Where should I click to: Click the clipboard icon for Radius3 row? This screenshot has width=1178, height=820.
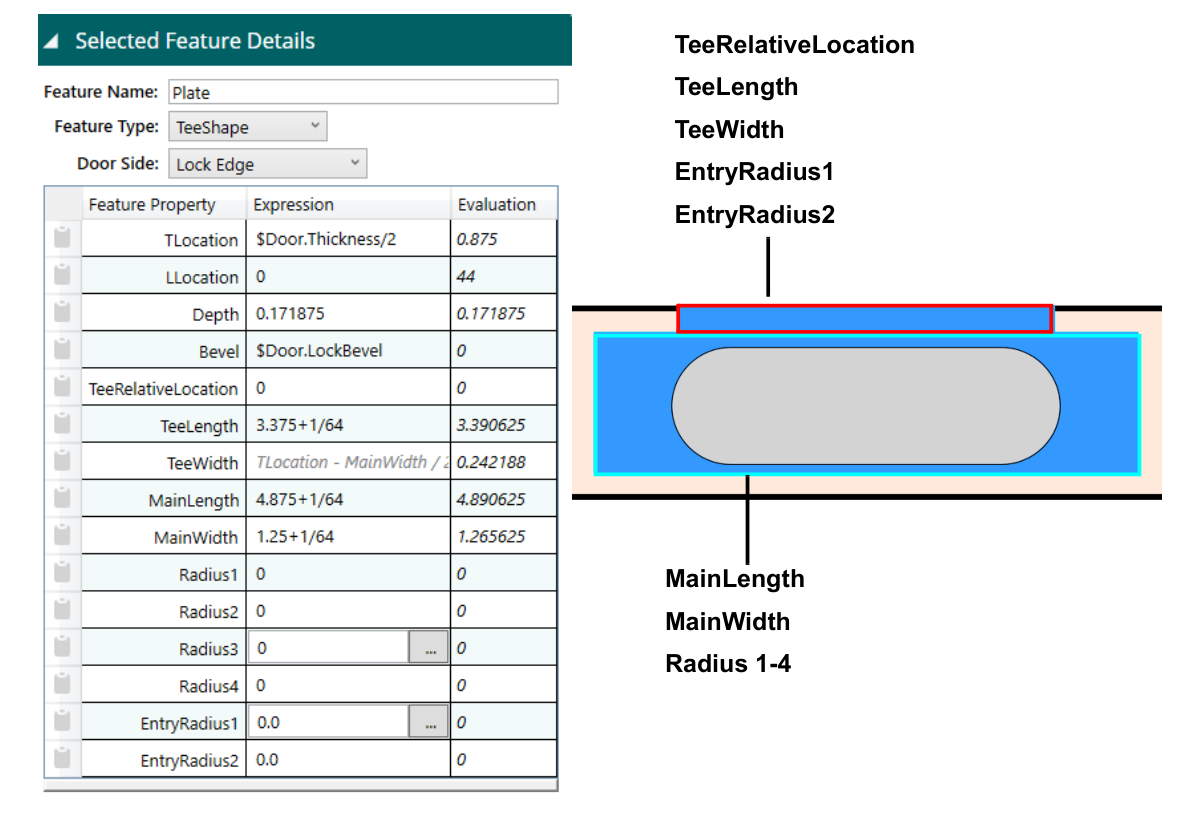(x=62, y=647)
